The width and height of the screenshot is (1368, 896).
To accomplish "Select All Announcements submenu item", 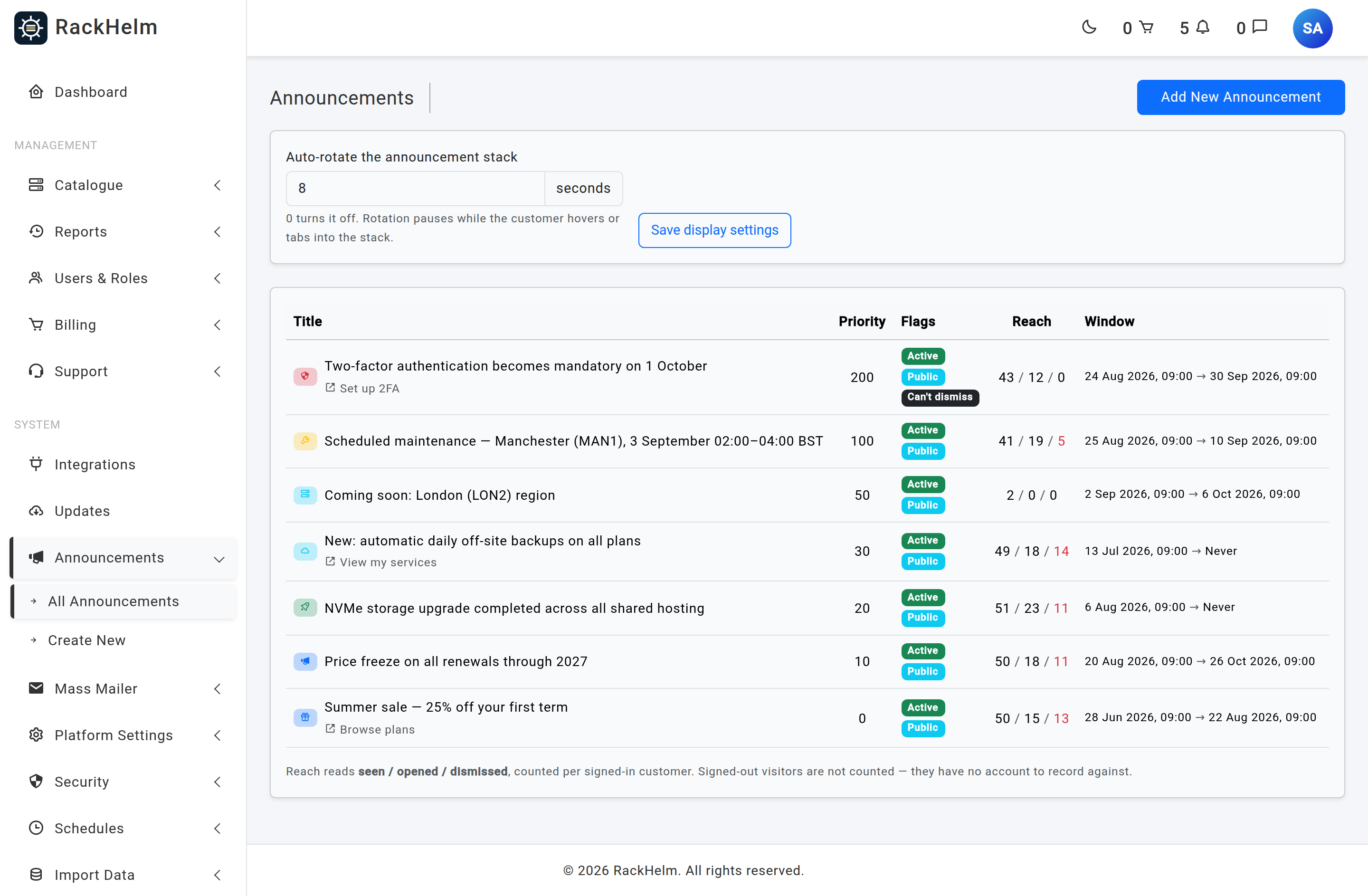I will [x=123, y=601].
